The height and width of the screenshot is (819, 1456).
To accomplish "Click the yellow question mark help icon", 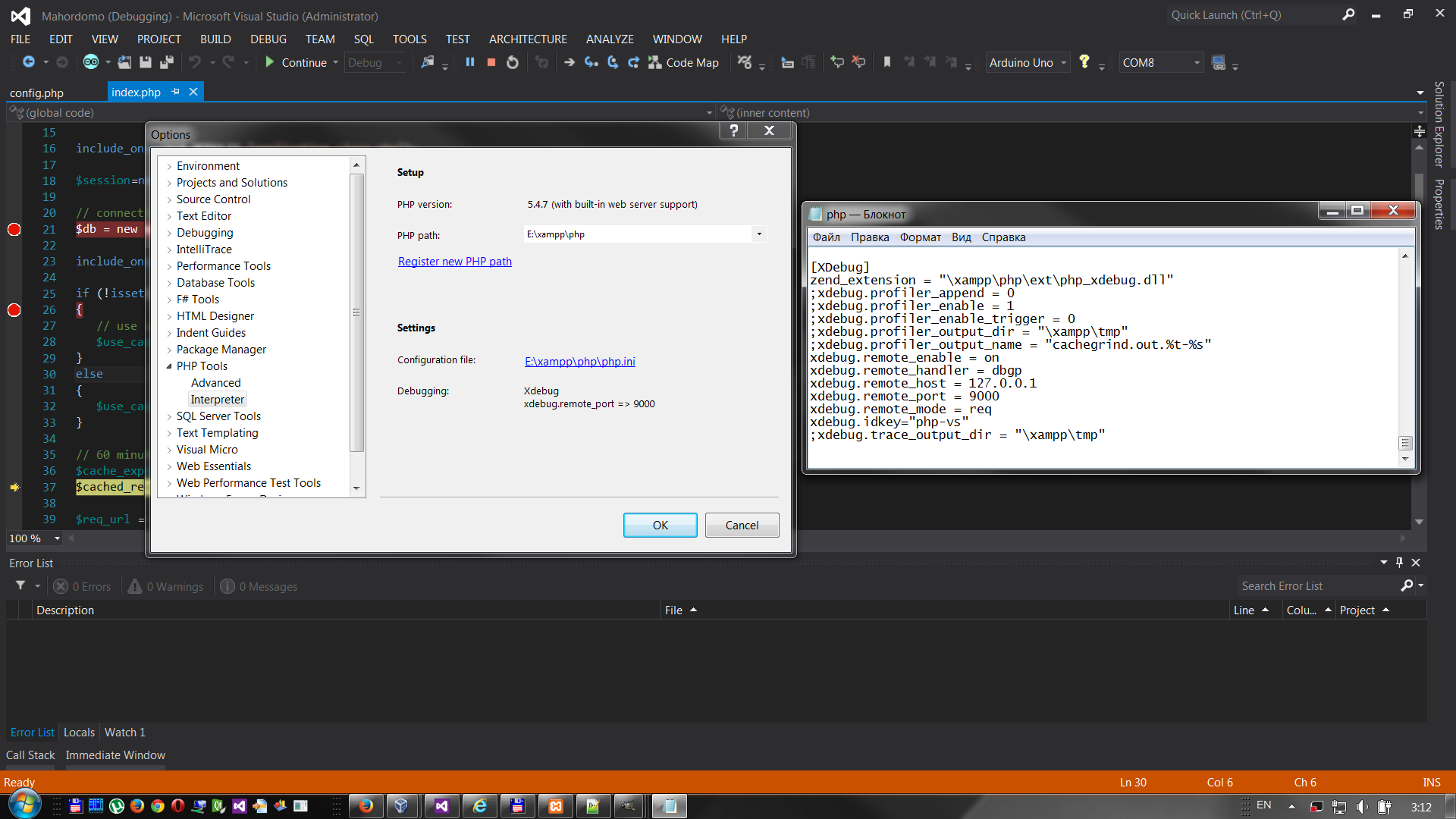I will [x=1084, y=62].
